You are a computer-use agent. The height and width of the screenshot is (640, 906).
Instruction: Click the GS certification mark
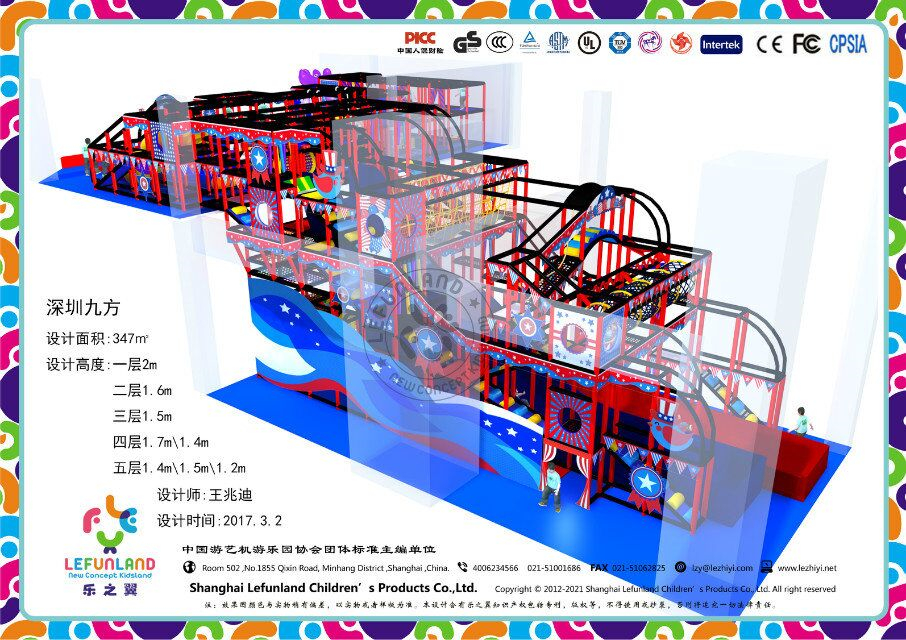(467, 43)
